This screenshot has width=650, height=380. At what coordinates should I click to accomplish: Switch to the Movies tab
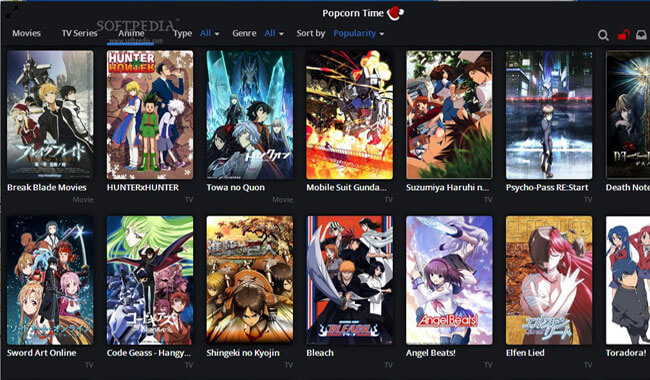27,33
